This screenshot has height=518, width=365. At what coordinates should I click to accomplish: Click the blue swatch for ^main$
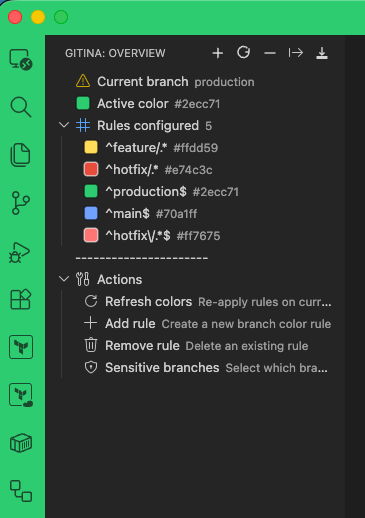(91, 213)
